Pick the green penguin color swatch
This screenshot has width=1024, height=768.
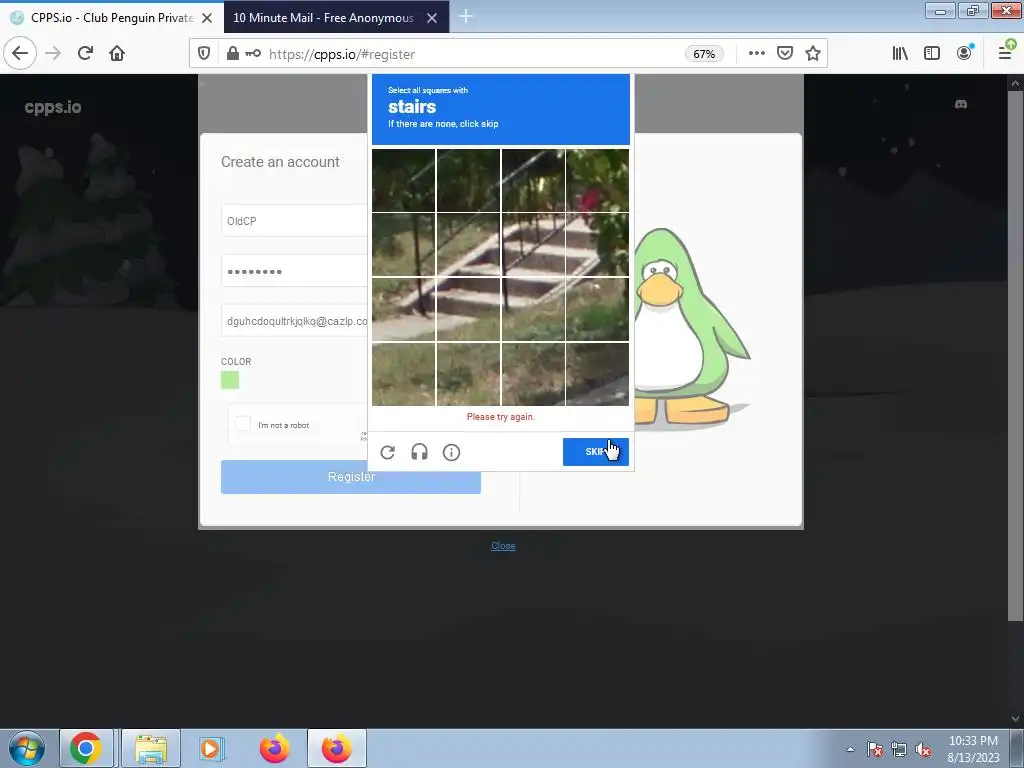[x=230, y=379]
